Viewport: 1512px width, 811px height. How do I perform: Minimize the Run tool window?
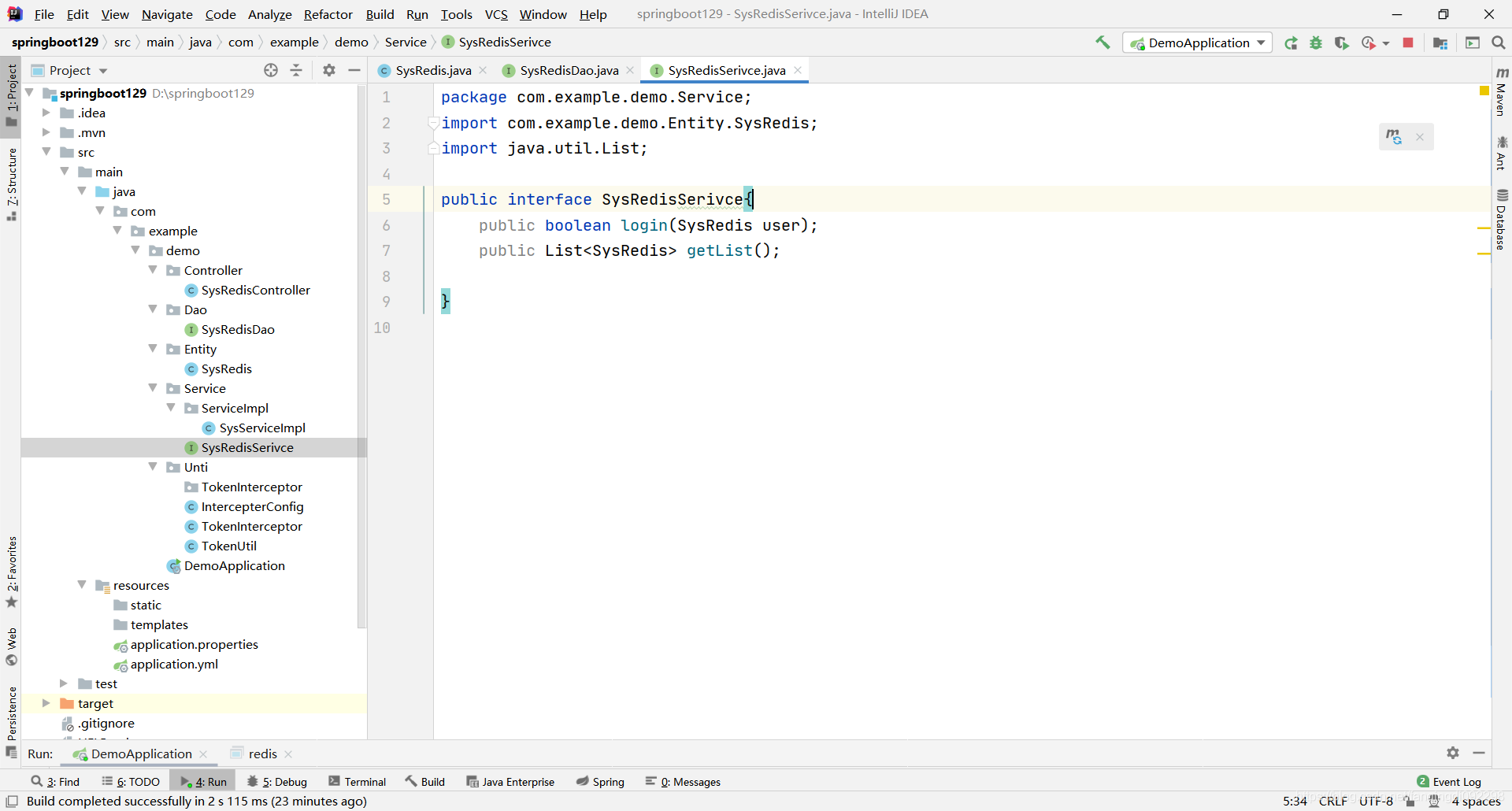1479,753
